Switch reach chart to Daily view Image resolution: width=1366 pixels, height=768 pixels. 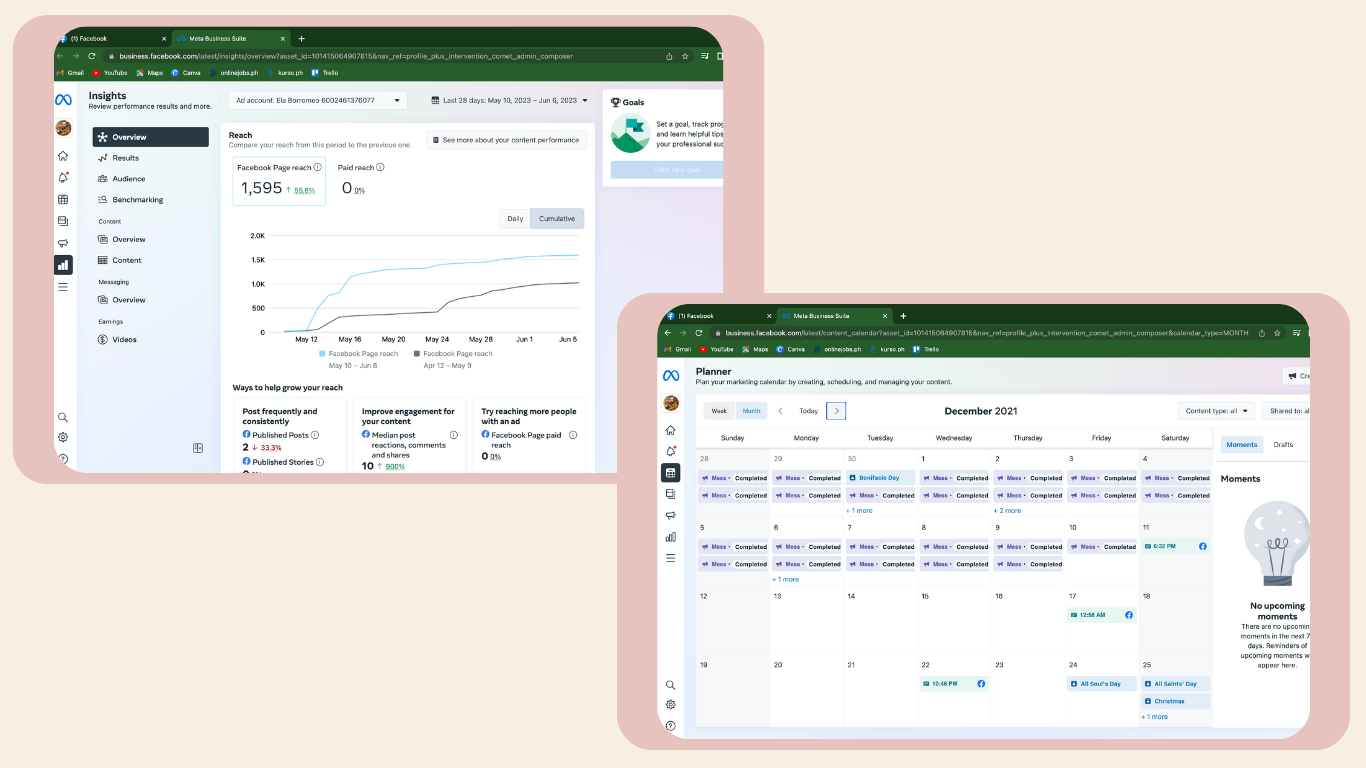click(x=515, y=218)
